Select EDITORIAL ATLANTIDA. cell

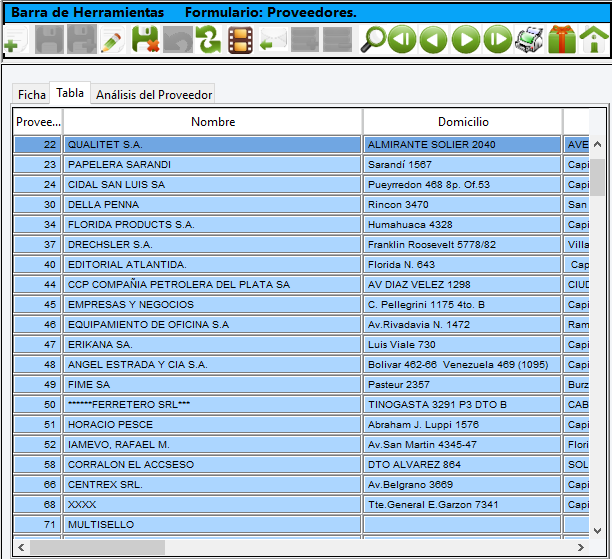coord(212,264)
